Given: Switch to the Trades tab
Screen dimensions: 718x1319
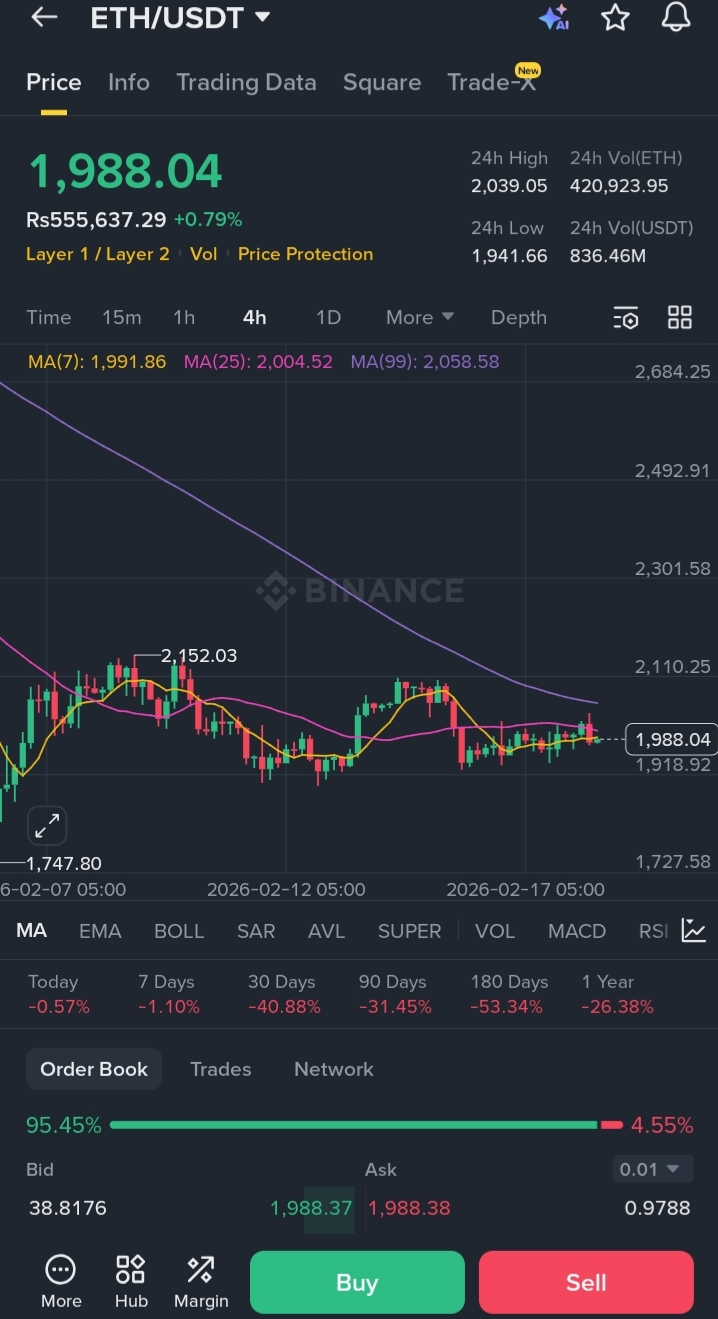Looking at the screenshot, I should point(221,1069).
